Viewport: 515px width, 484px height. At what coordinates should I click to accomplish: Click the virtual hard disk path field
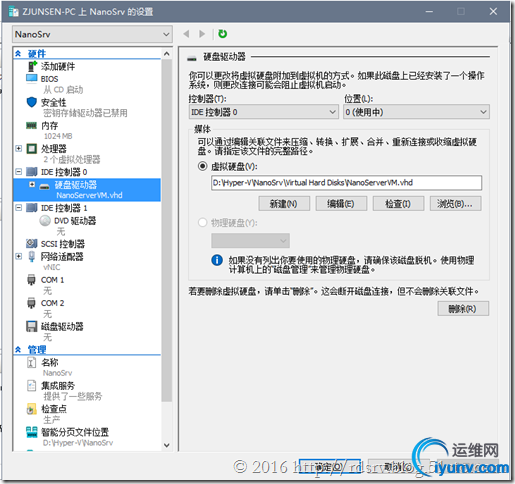[x=346, y=183]
